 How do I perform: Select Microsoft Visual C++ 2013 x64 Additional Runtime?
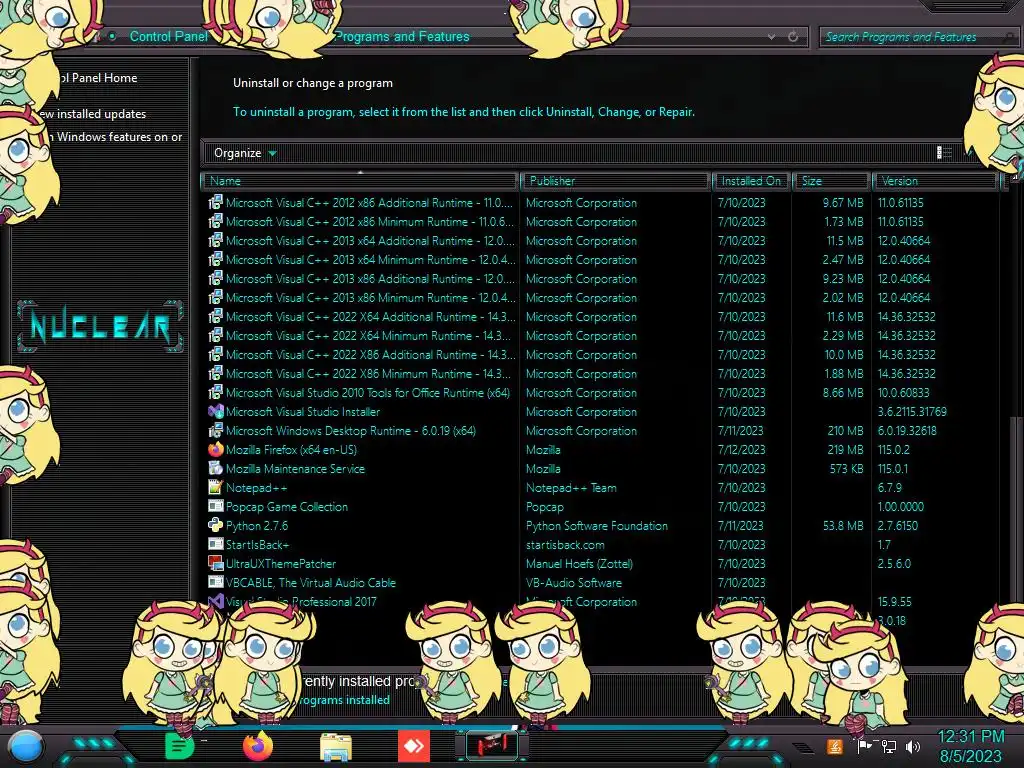tap(370, 240)
